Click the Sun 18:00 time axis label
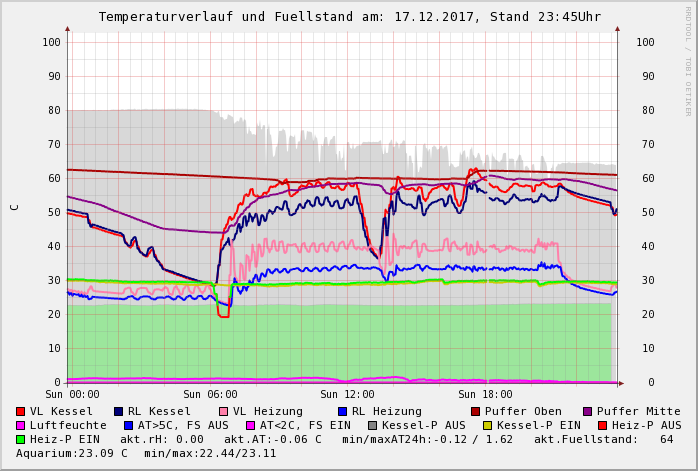 pyautogui.click(x=484, y=394)
